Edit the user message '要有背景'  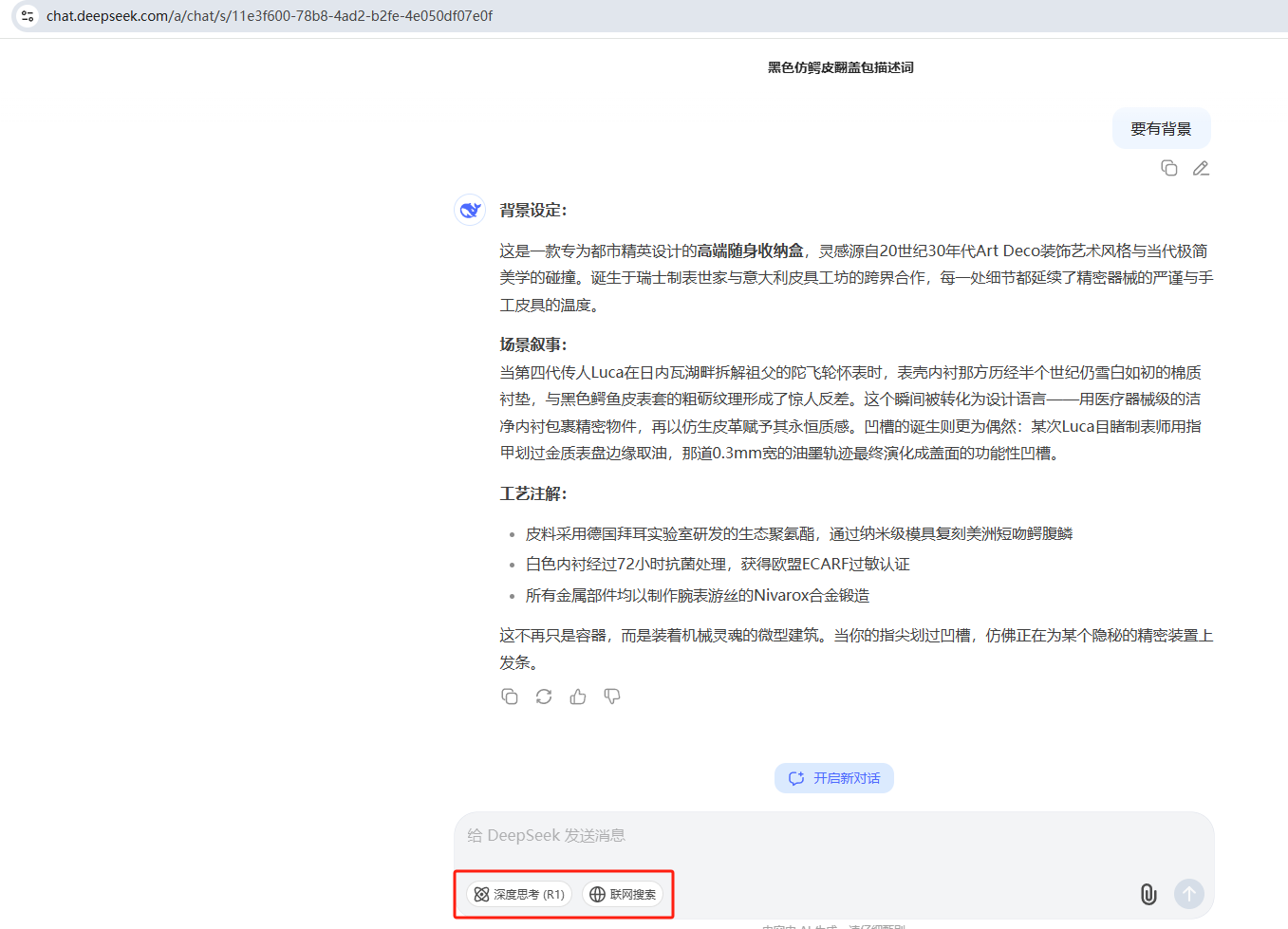[1201, 168]
